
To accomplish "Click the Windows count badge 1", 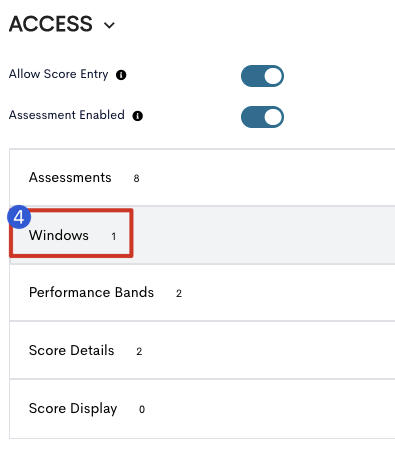I will click(x=114, y=236).
